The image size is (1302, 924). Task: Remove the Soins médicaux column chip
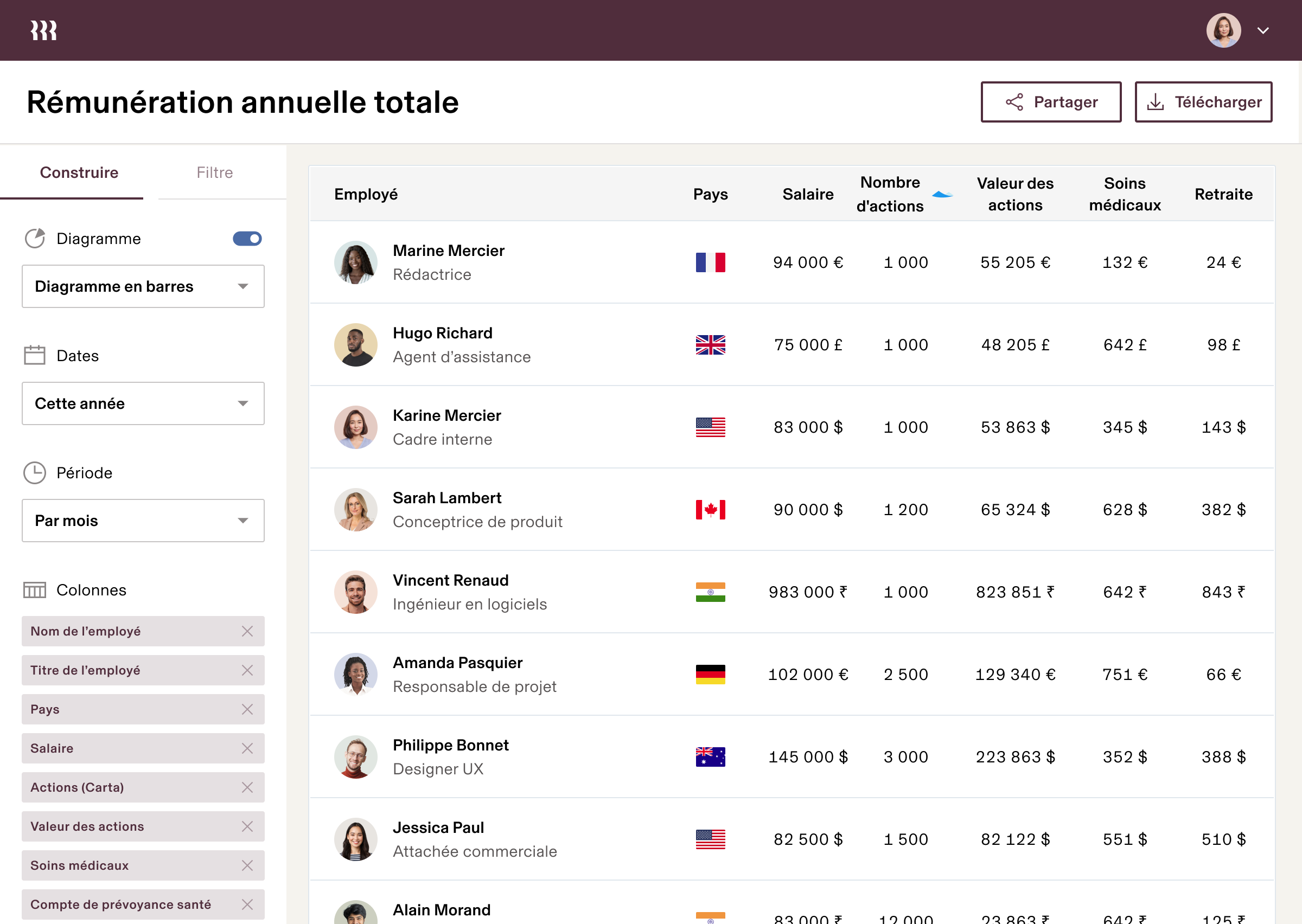click(247, 865)
